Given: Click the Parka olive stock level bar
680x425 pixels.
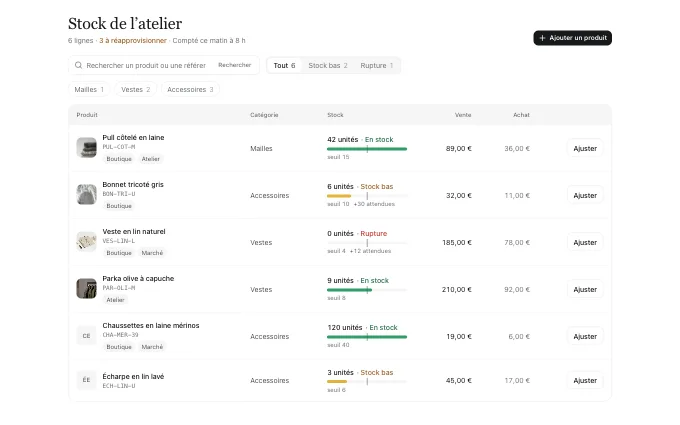Looking at the screenshot, I should [367, 290].
